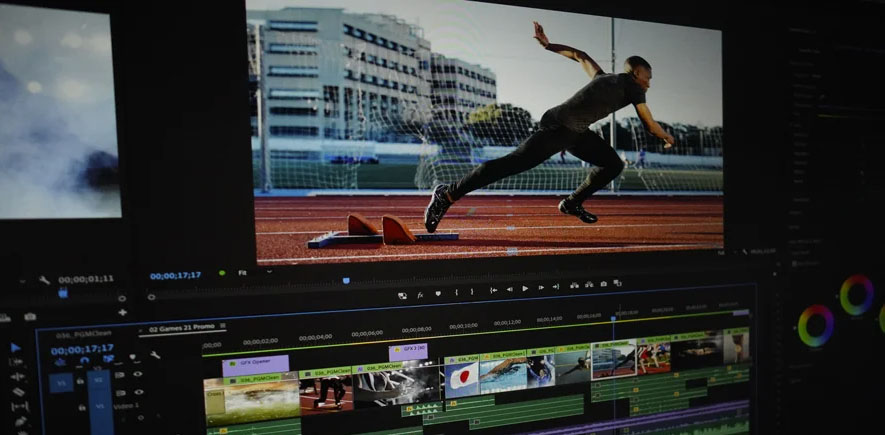
Task: Select the Selection arrow tool
Action: tap(15, 348)
